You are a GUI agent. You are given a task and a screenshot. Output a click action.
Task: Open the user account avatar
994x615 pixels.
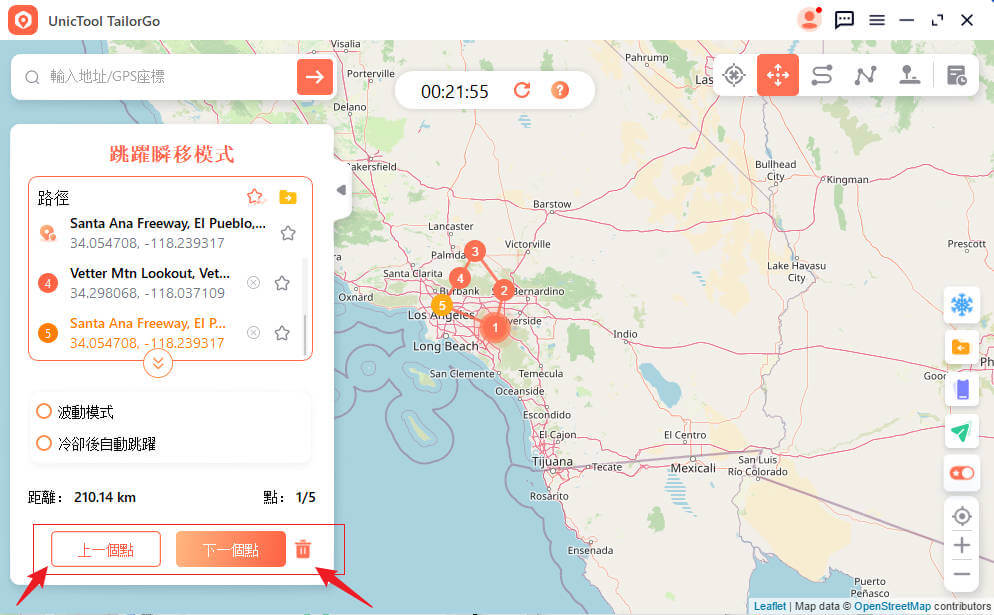809,20
